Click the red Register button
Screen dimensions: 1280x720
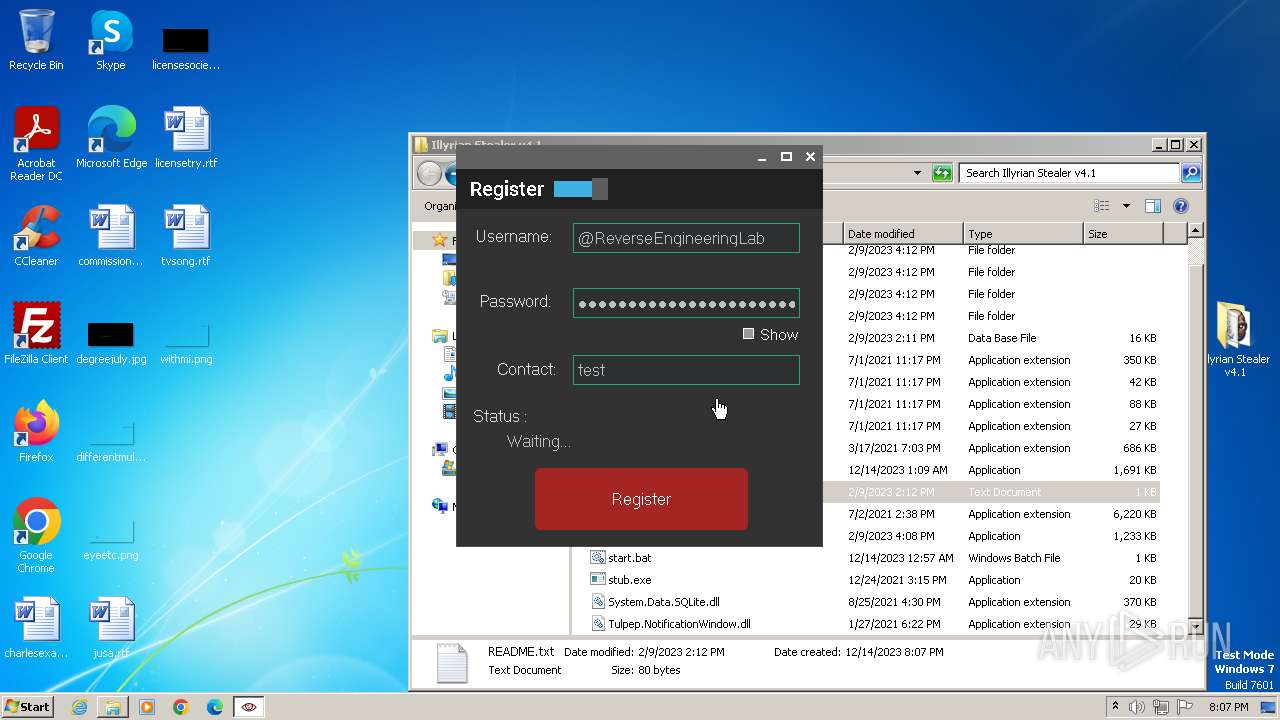pyautogui.click(x=641, y=499)
